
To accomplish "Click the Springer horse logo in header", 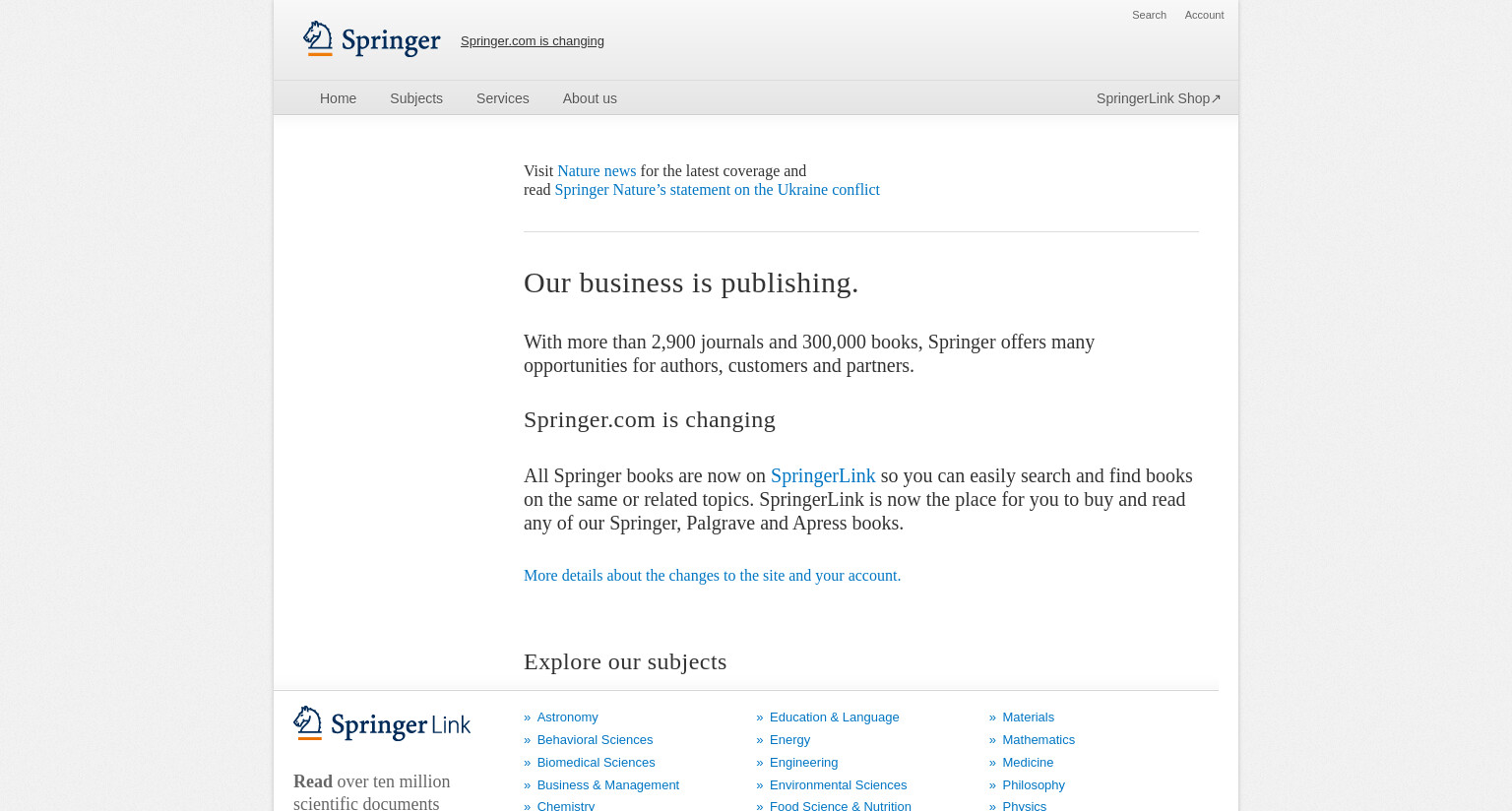I will (x=371, y=39).
